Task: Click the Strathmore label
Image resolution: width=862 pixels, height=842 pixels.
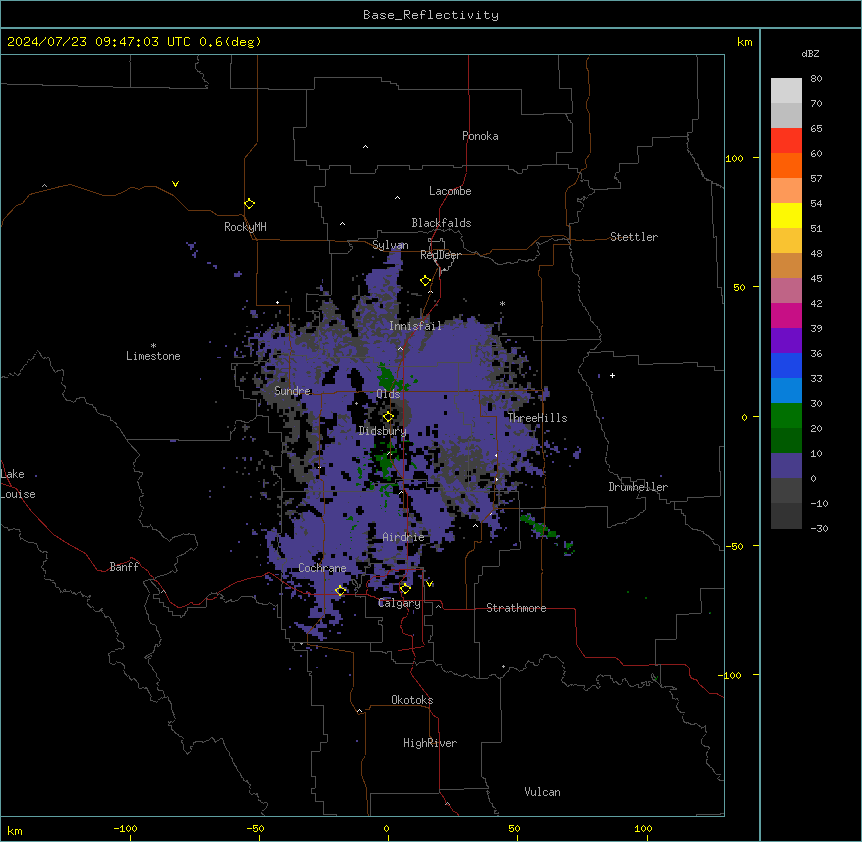Action: (516, 608)
